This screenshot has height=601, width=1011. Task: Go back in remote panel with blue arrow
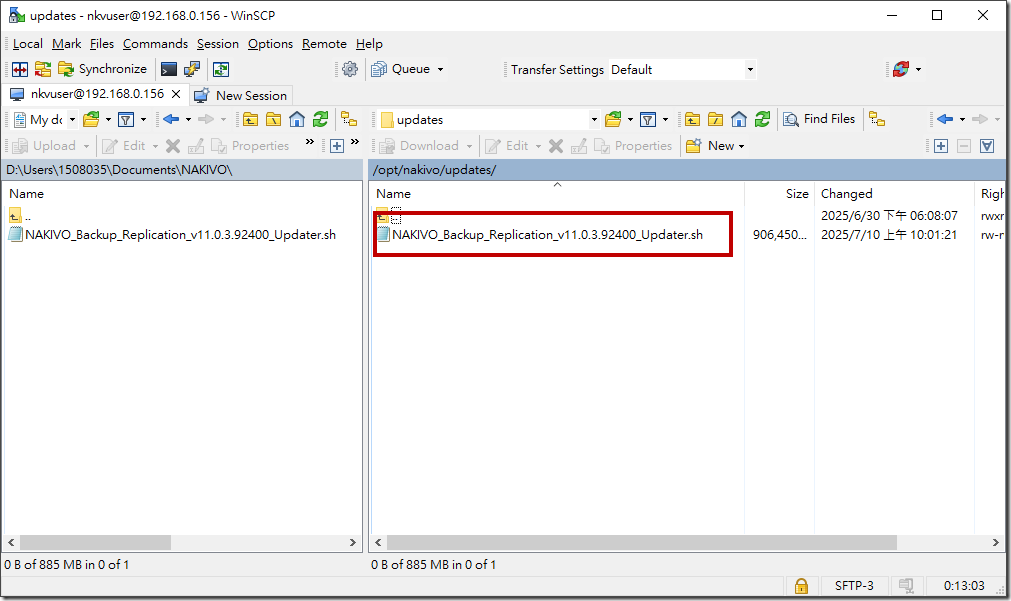point(945,119)
